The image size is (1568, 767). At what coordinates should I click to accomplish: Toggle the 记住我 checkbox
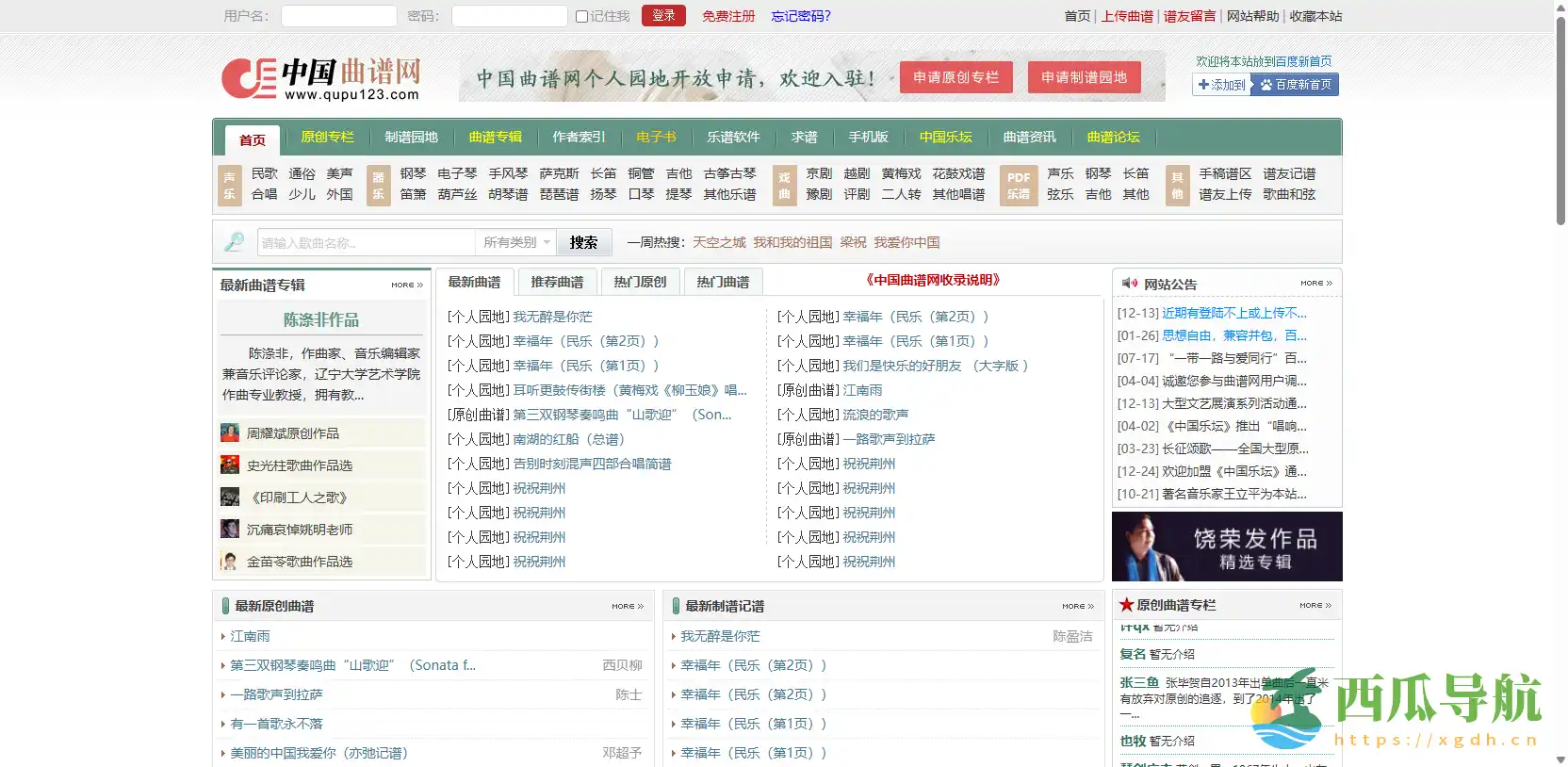[581, 16]
